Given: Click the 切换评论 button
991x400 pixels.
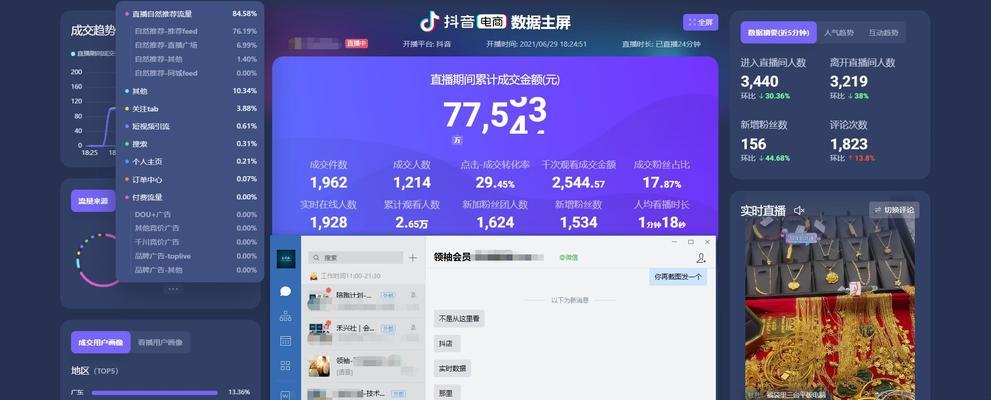Looking at the screenshot, I should (x=894, y=210).
